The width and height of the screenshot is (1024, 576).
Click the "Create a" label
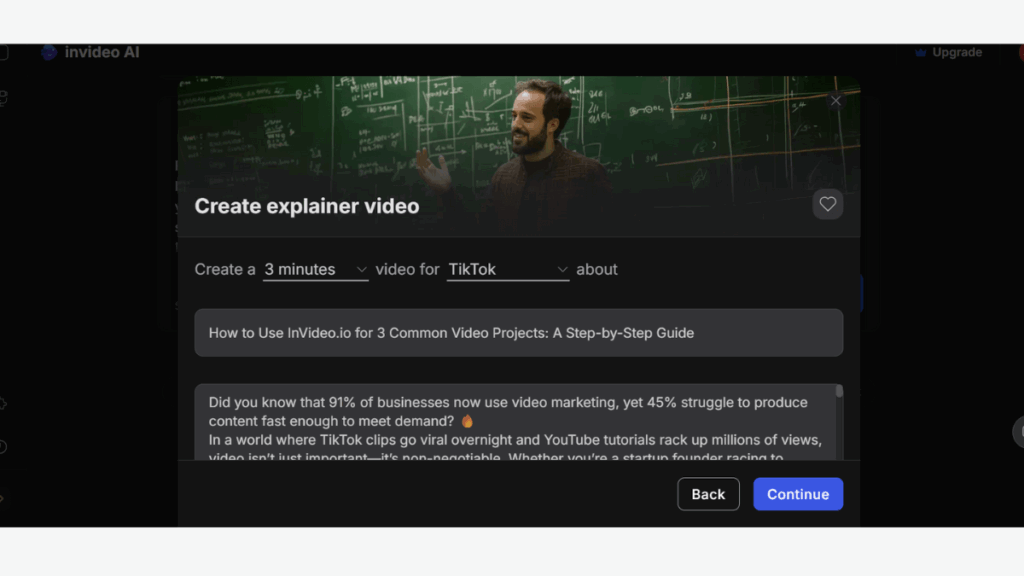(x=225, y=270)
